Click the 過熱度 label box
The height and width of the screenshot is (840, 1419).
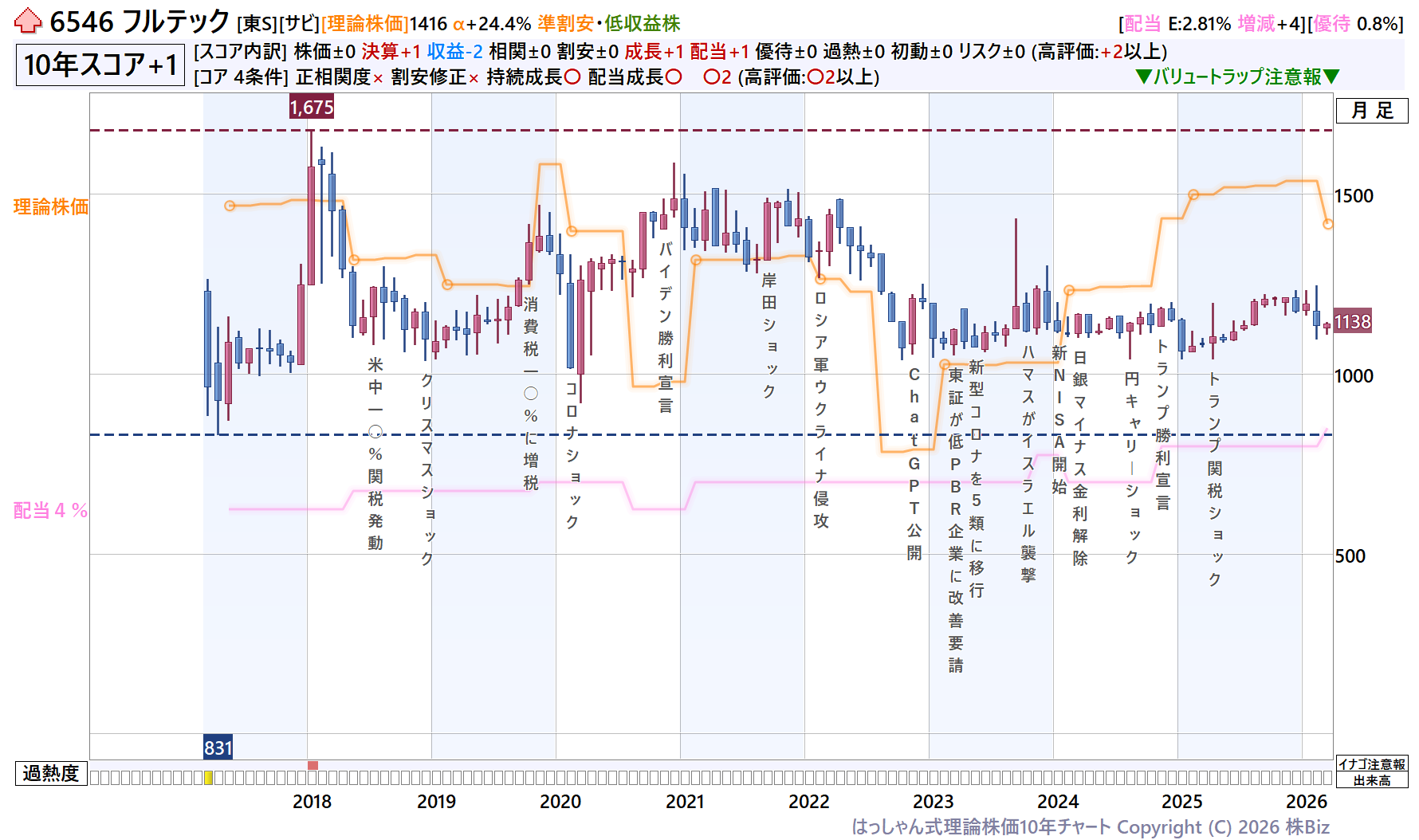click(x=50, y=773)
